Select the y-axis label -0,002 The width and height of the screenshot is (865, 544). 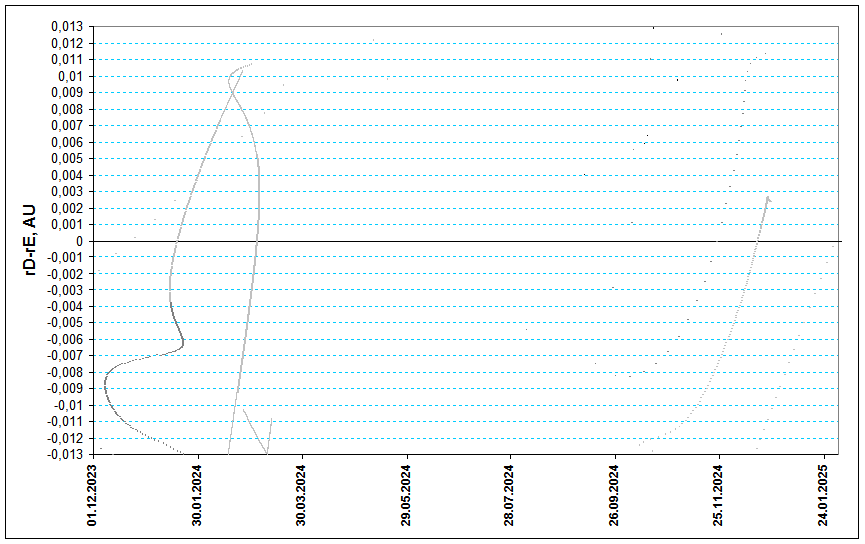[65, 274]
